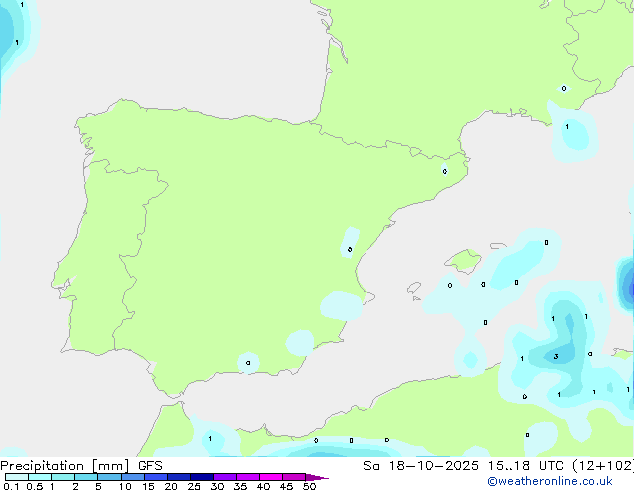Click the legend swatch between 20 and 25
This screenshot has height=490, width=634.
pos(179,477)
